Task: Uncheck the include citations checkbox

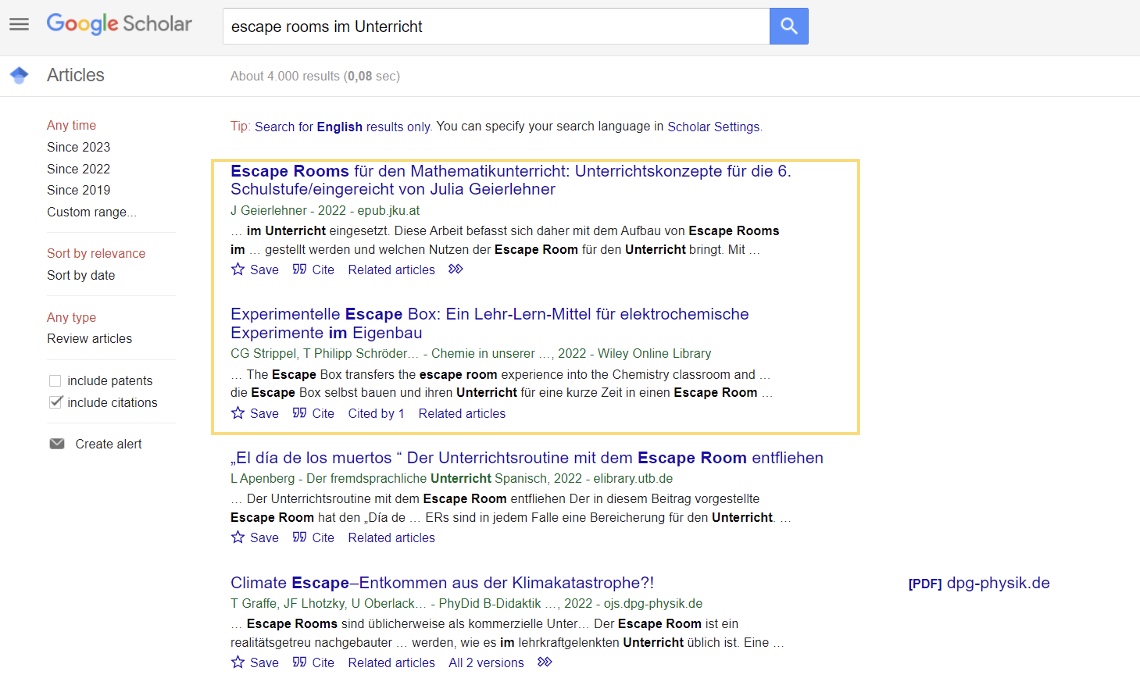Action: (x=56, y=403)
